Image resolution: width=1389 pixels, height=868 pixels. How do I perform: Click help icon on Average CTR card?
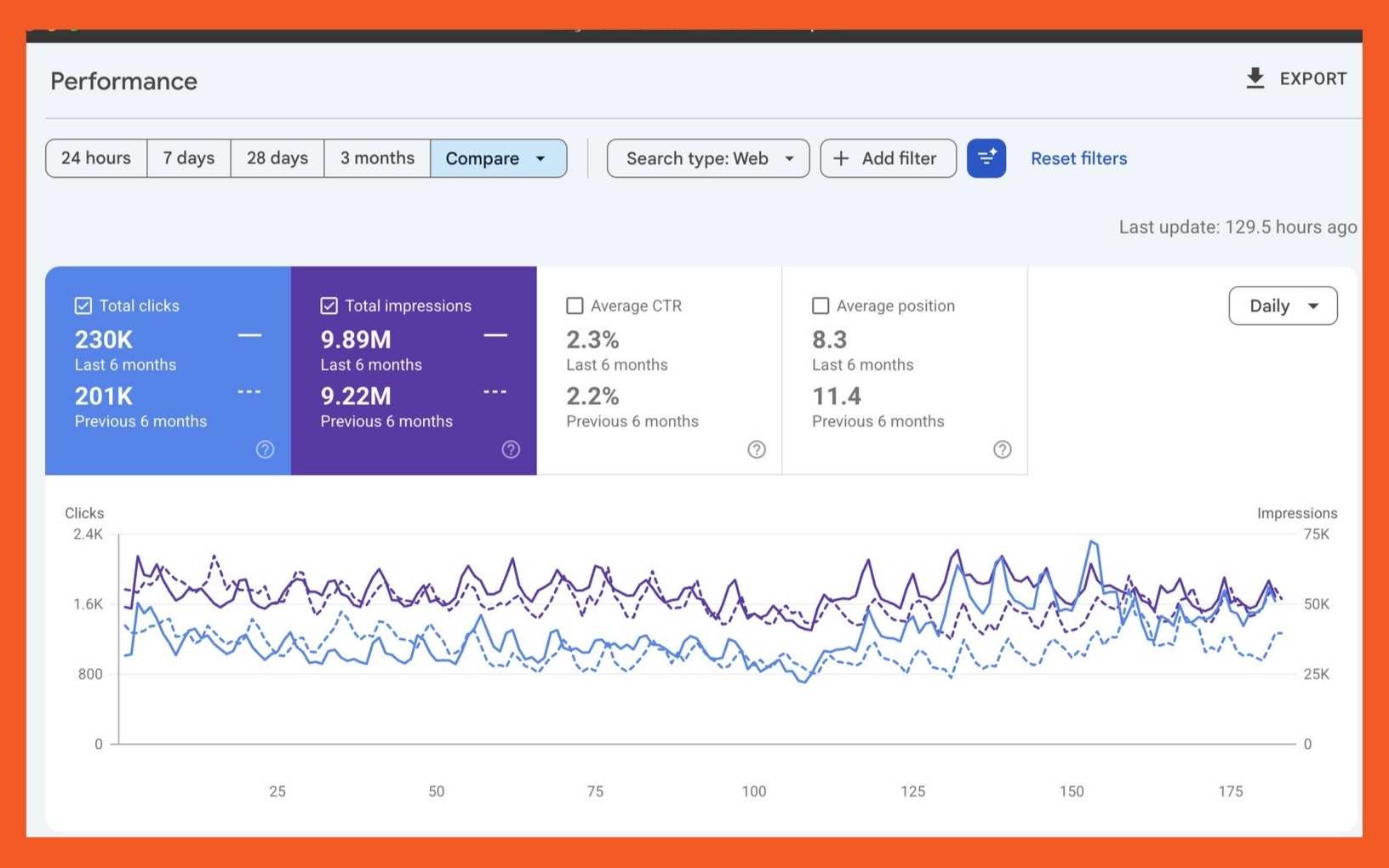(757, 449)
